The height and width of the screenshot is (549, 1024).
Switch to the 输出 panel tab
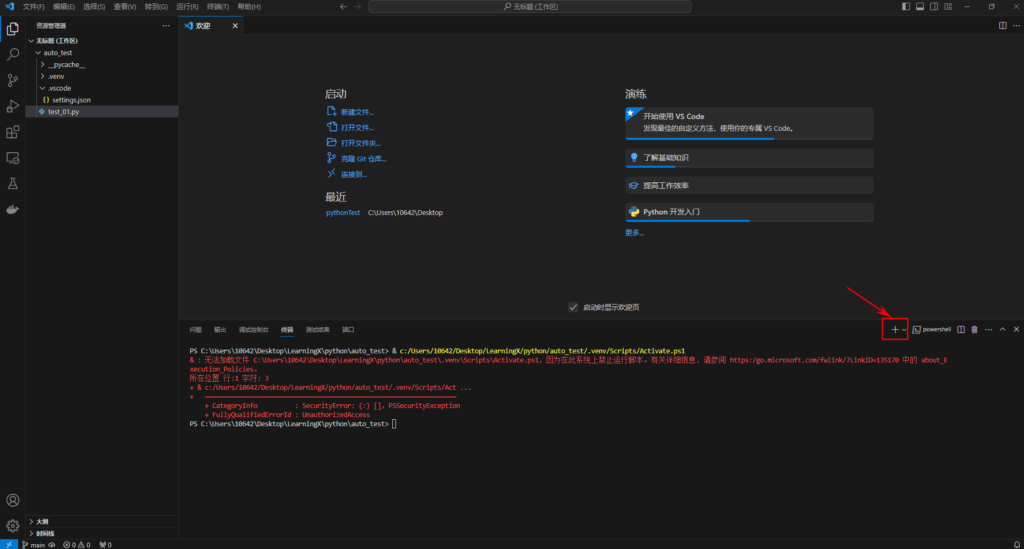tap(220, 329)
